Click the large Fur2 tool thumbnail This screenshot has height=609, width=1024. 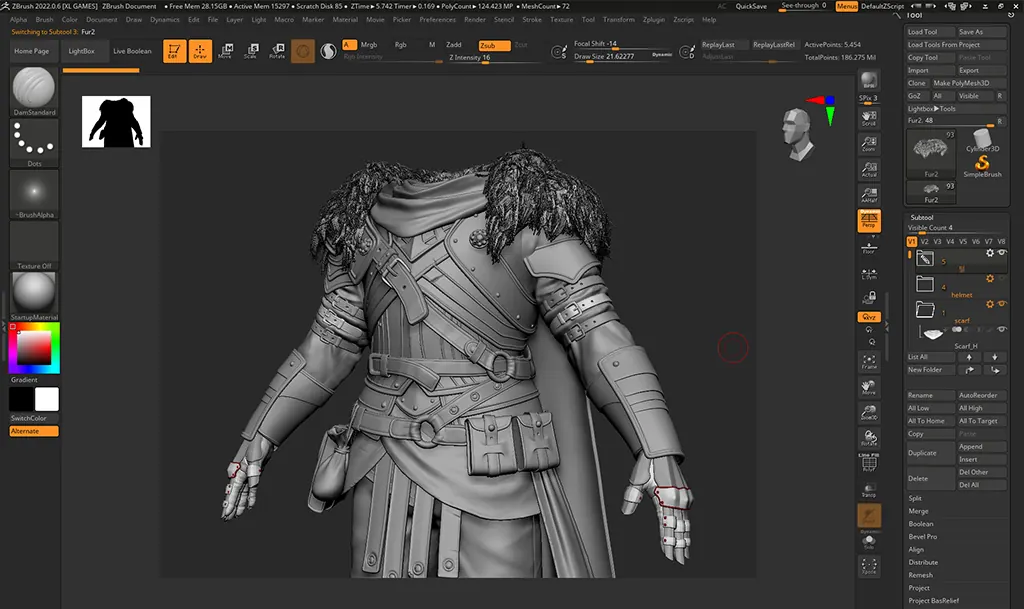tap(931, 154)
